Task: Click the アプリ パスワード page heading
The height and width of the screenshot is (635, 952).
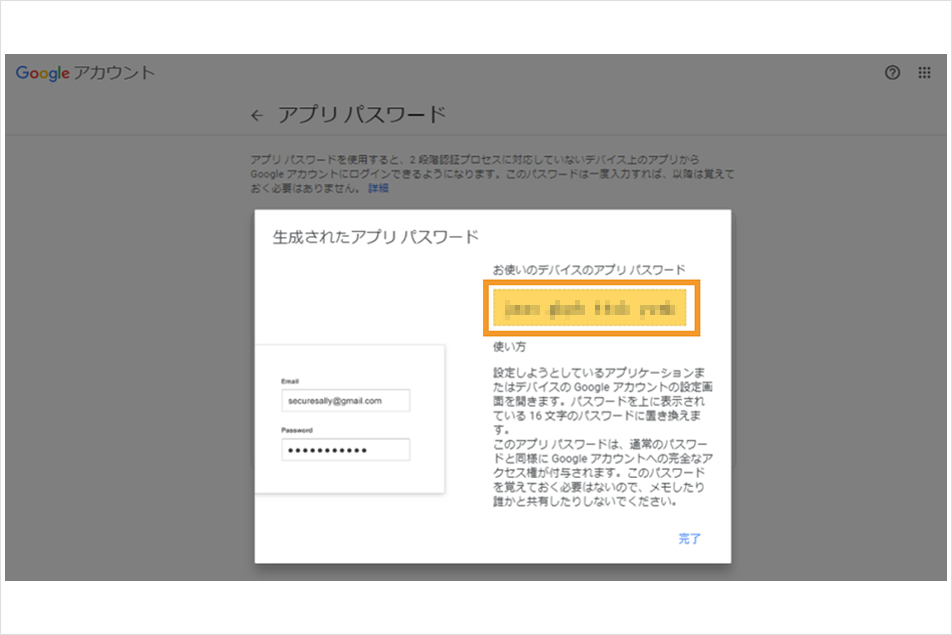Action: pyautogui.click(x=362, y=115)
